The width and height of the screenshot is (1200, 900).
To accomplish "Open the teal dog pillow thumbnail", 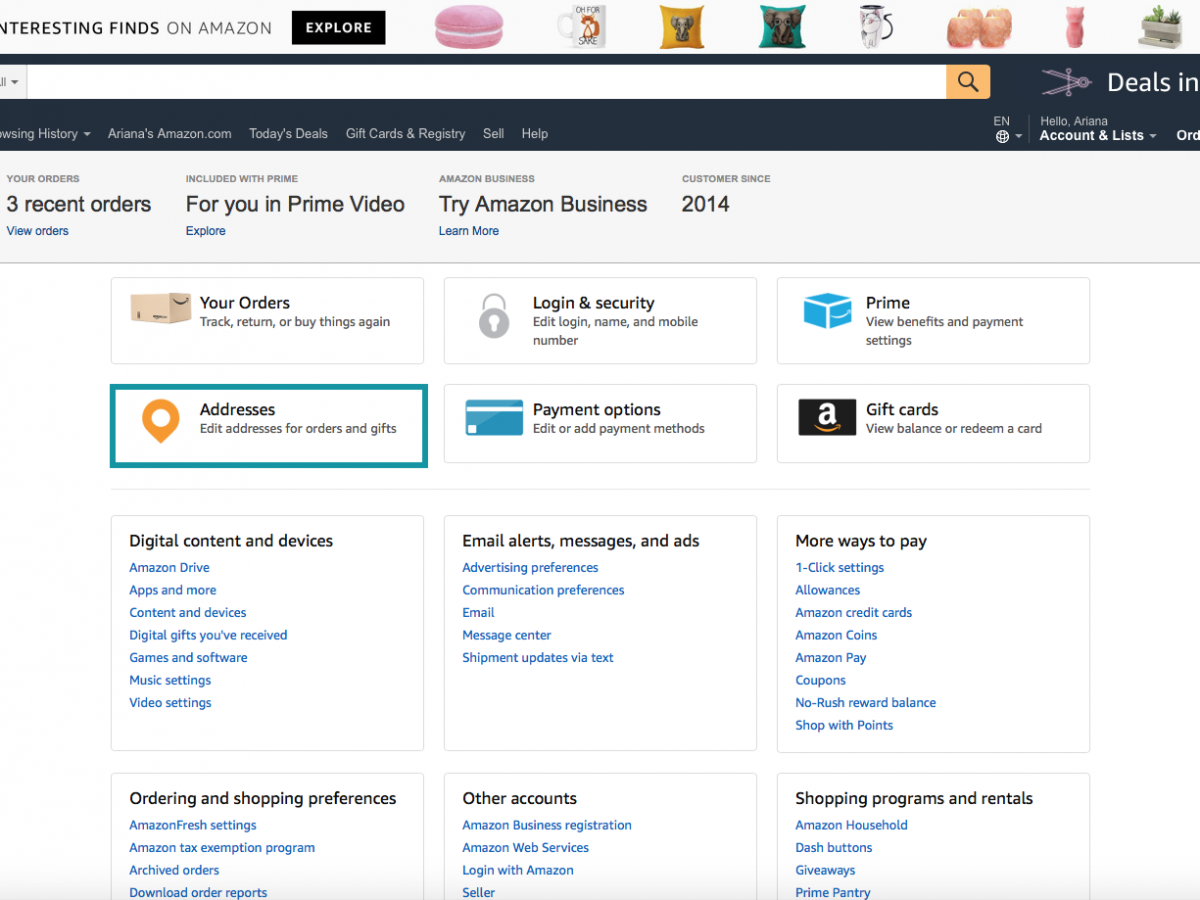I will pos(782,27).
